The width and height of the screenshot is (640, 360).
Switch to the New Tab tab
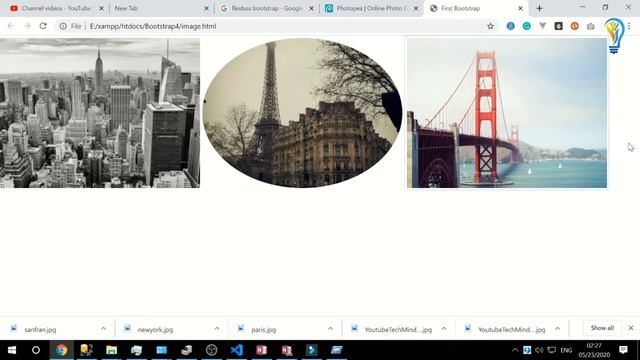126,8
